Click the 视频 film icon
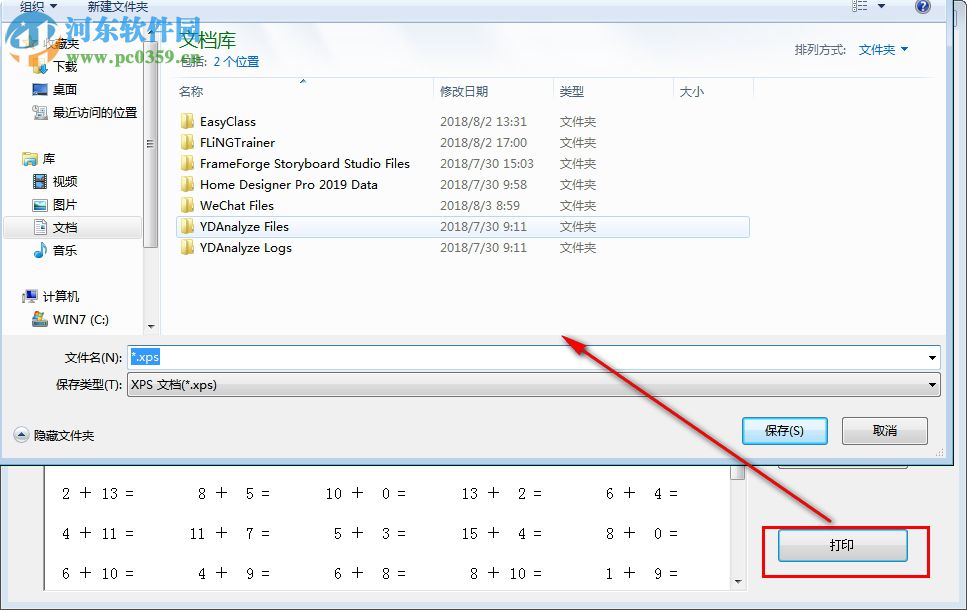Screen dimensions: 967x610 pos(39,181)
